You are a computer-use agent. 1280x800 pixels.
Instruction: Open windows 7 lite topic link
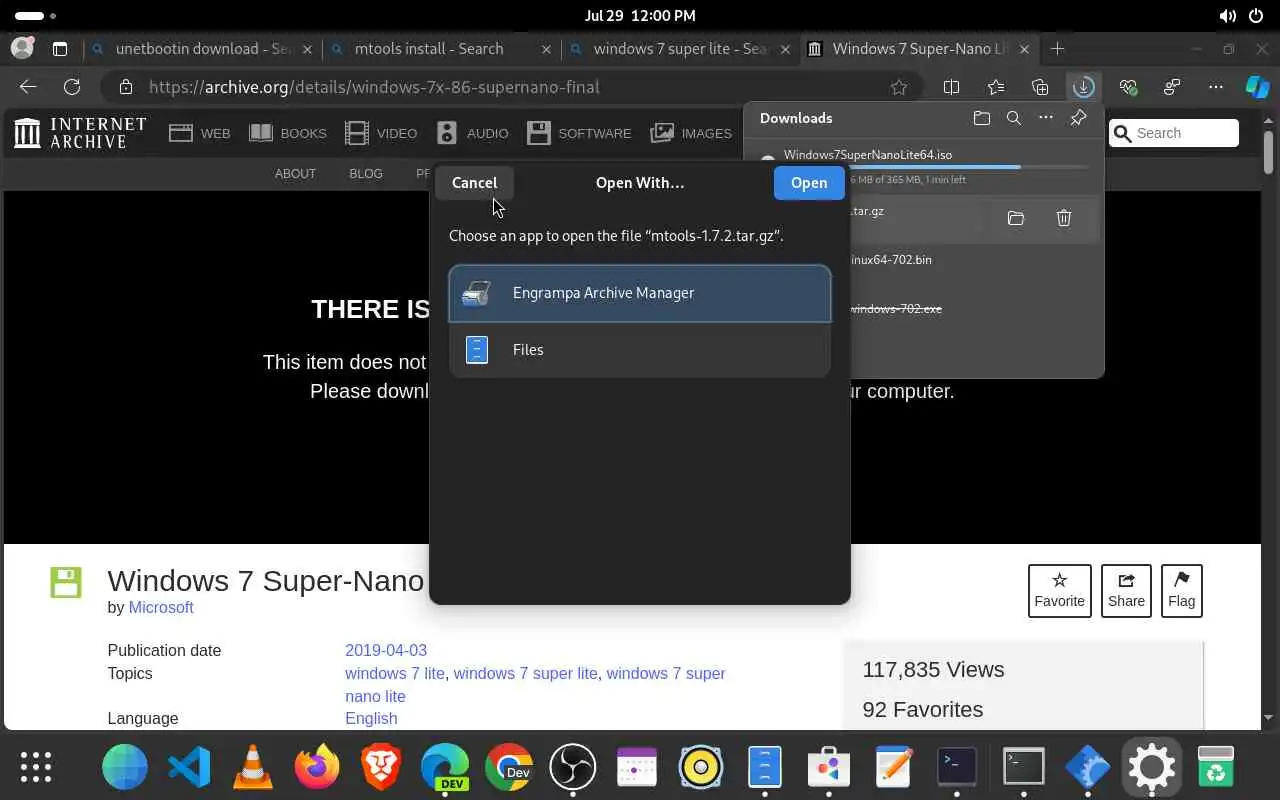(x=395, y=674)
